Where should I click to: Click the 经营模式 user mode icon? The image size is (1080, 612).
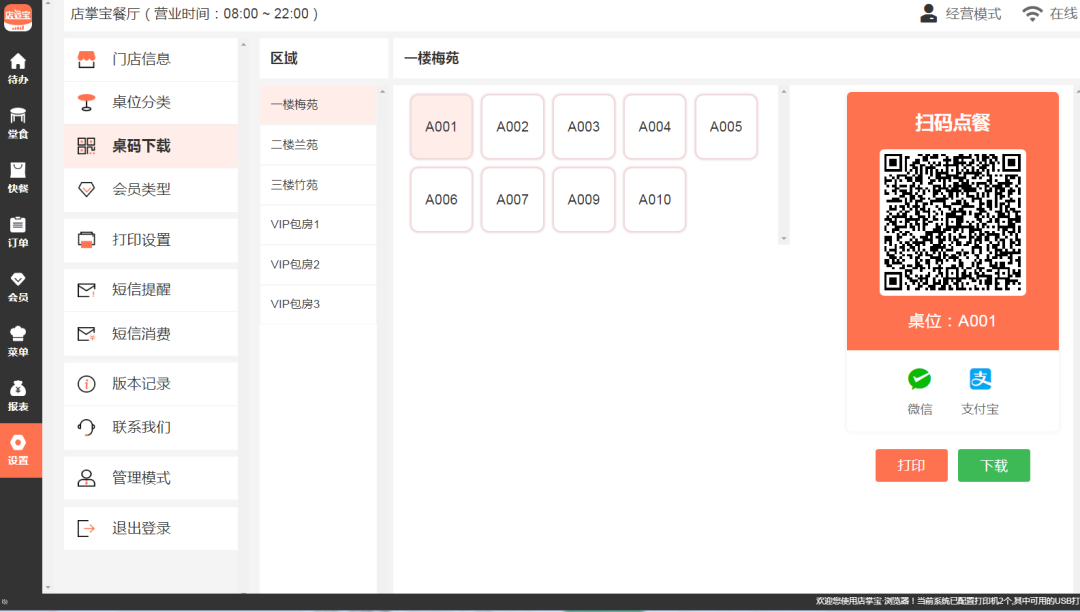[928, 13]
